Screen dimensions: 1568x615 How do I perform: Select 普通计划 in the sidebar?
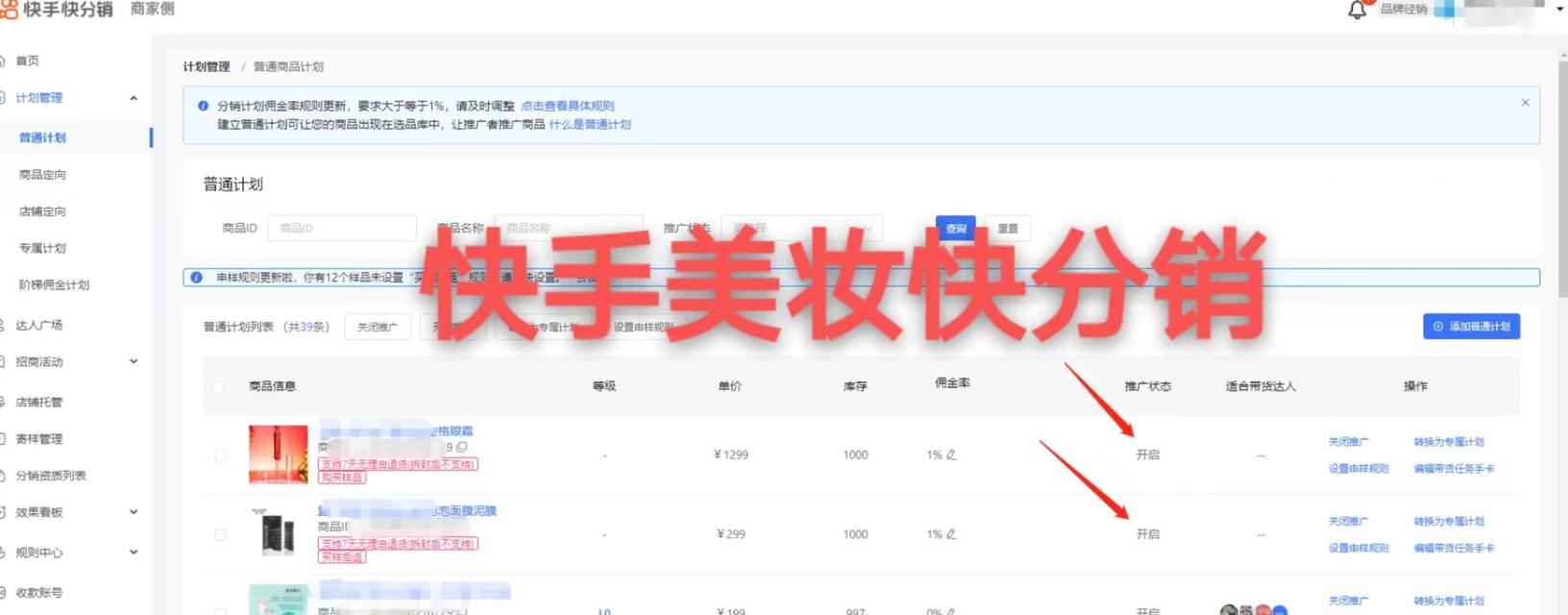click(x=42, y=137)
